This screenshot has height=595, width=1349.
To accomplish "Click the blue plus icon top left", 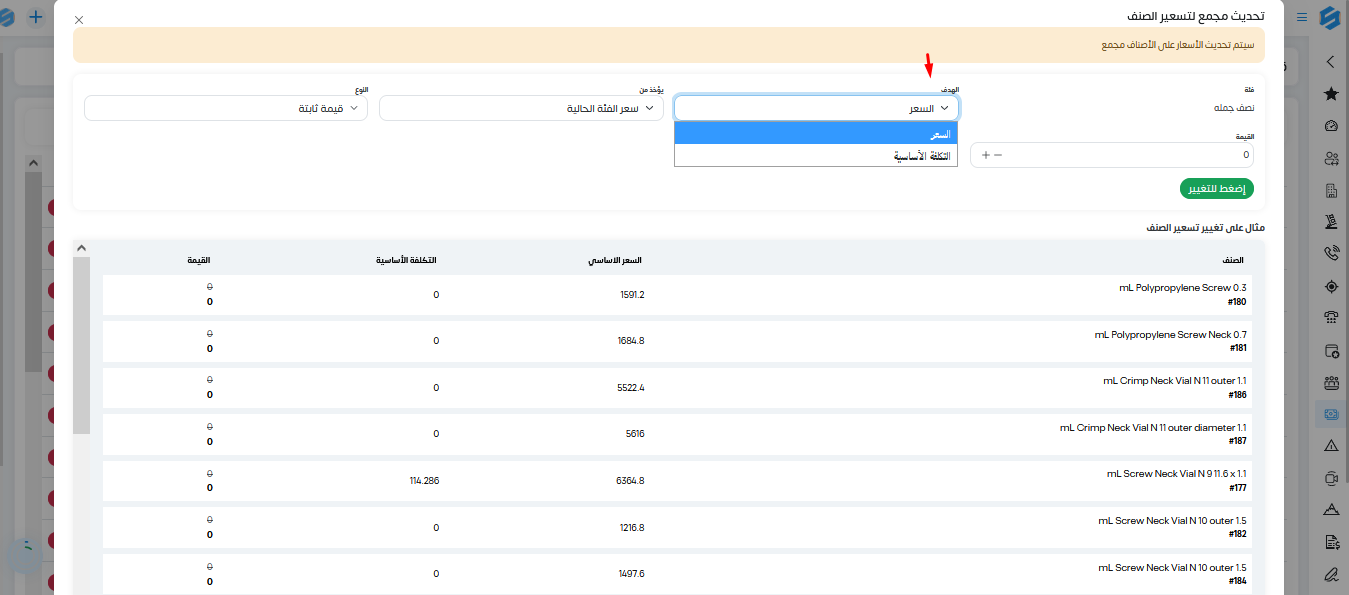I will tap(36, 17).
